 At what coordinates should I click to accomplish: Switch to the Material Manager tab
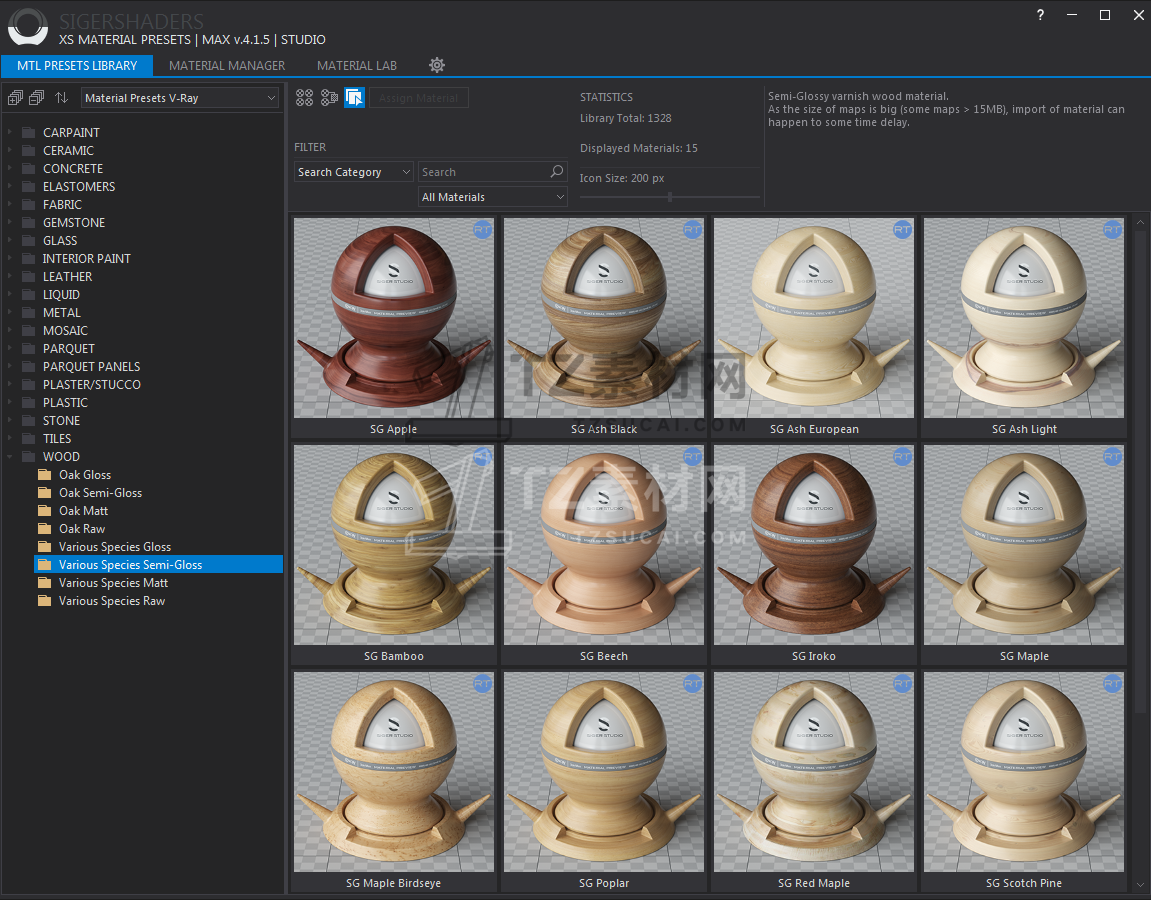coord(227,65)
